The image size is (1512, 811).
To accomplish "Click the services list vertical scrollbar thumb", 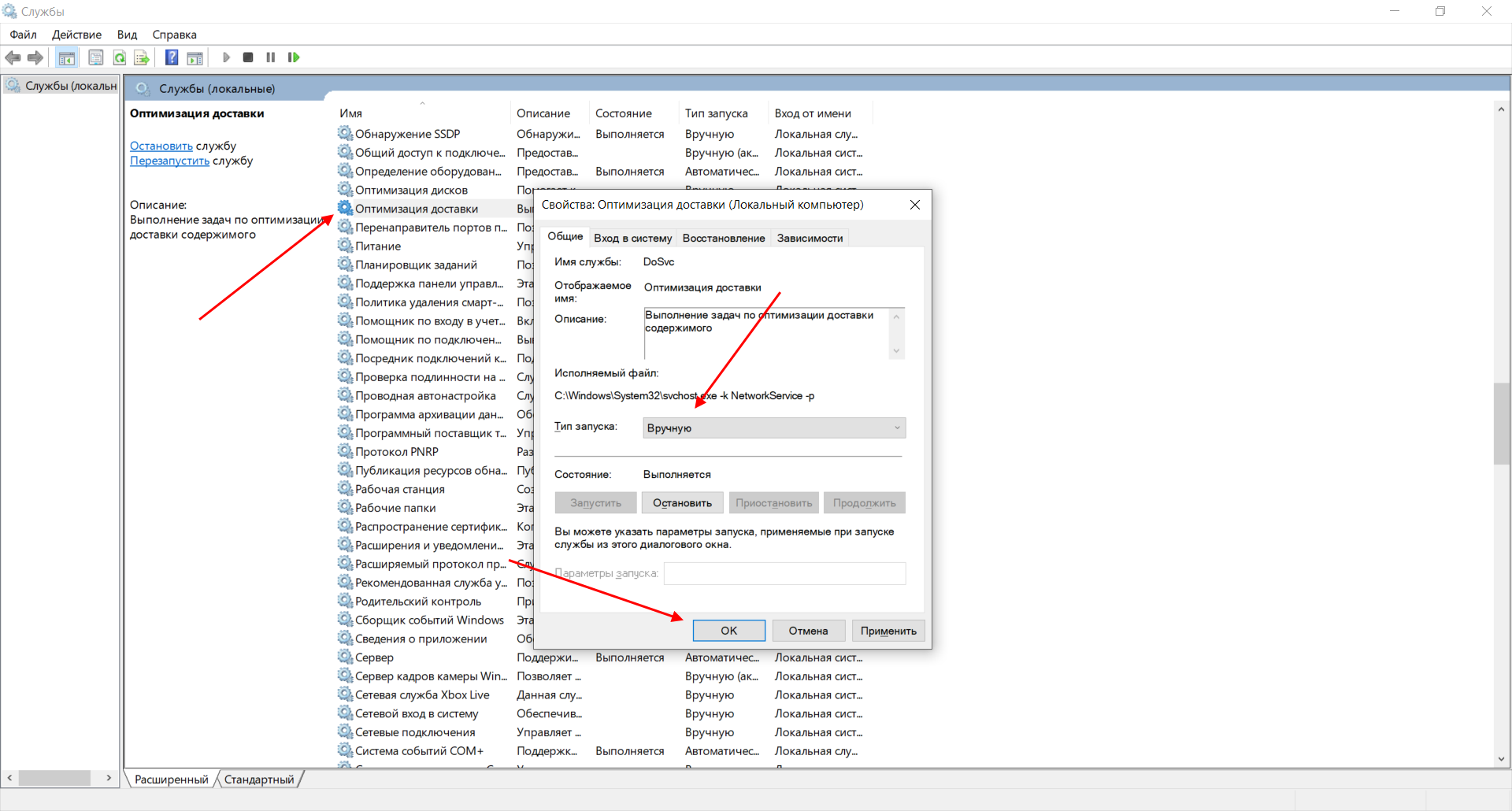I will coord(1501,423).
